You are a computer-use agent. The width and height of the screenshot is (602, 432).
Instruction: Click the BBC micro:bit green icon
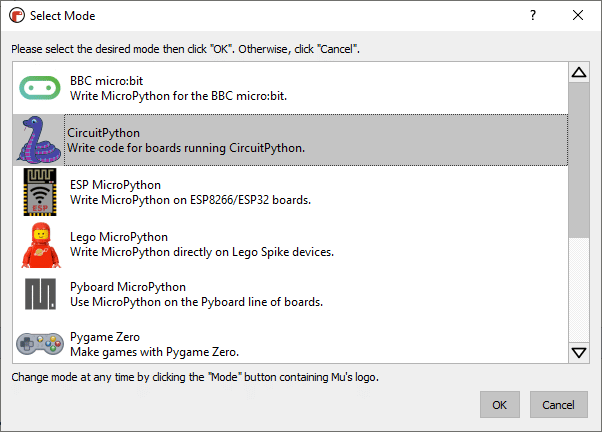pos(40,88)
